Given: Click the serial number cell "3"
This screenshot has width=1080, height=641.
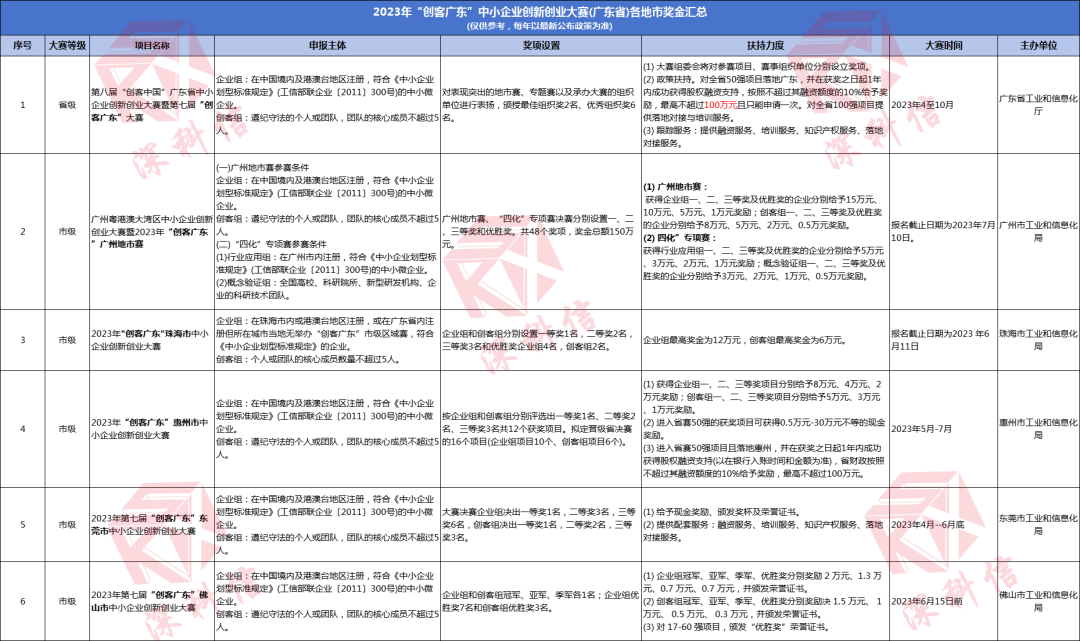Looking at the screenshot, I should coord(23,340).
